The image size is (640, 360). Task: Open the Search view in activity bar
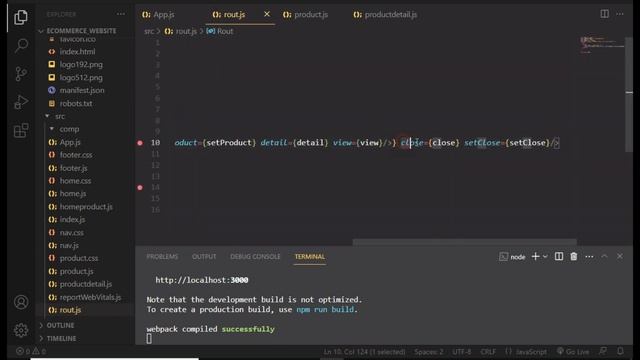click(21, 45)
